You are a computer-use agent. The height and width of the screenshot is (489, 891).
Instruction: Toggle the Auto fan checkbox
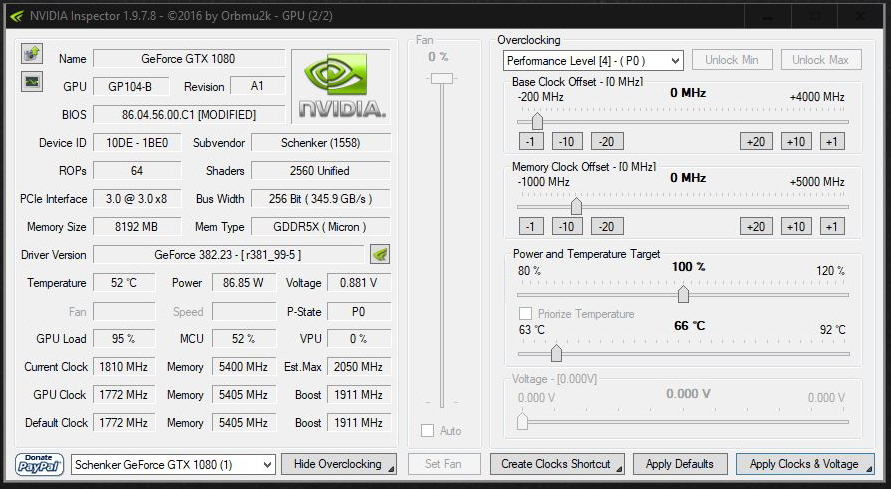[x=427, y=431]
